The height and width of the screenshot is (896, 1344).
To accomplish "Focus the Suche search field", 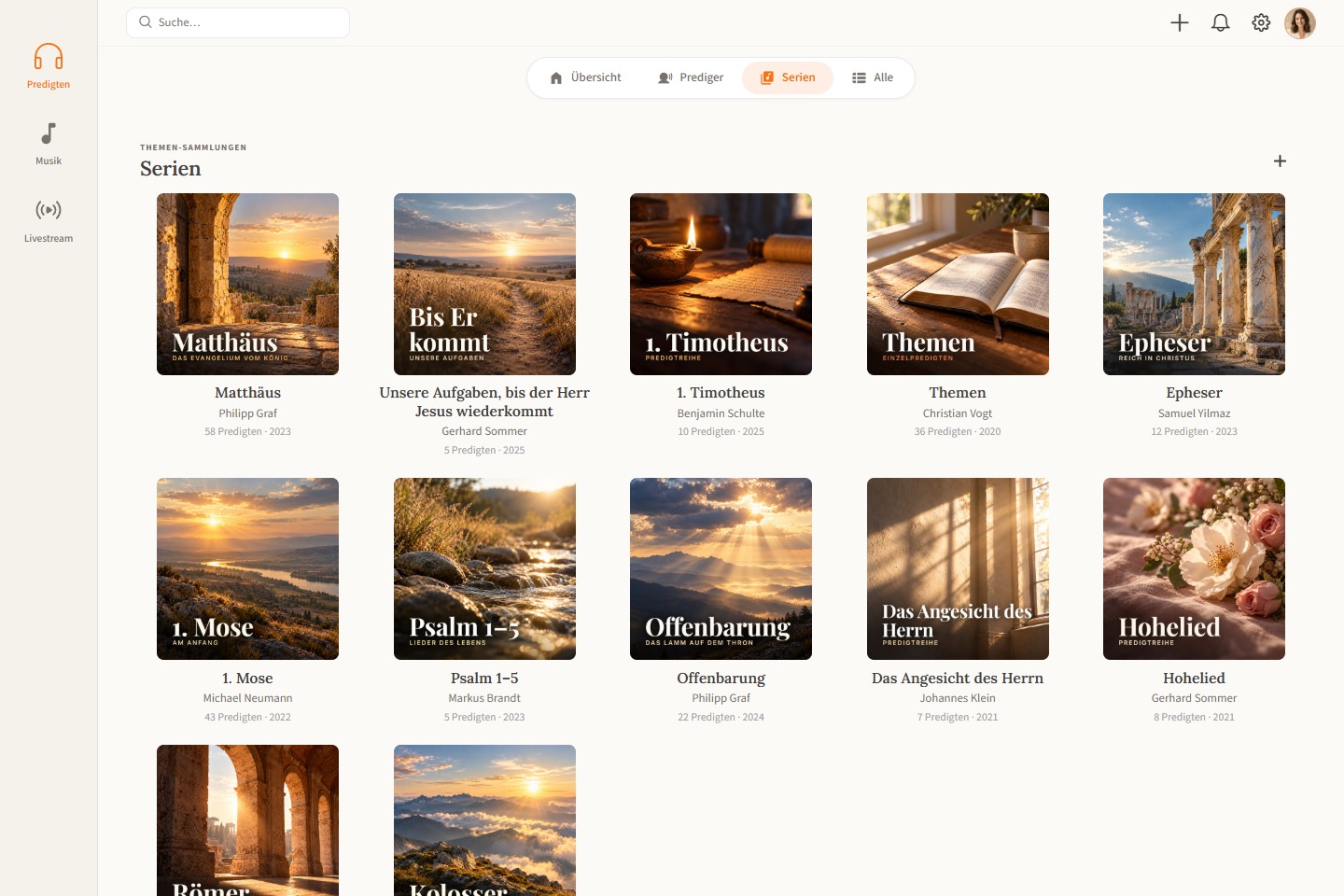I will (238, 22).
